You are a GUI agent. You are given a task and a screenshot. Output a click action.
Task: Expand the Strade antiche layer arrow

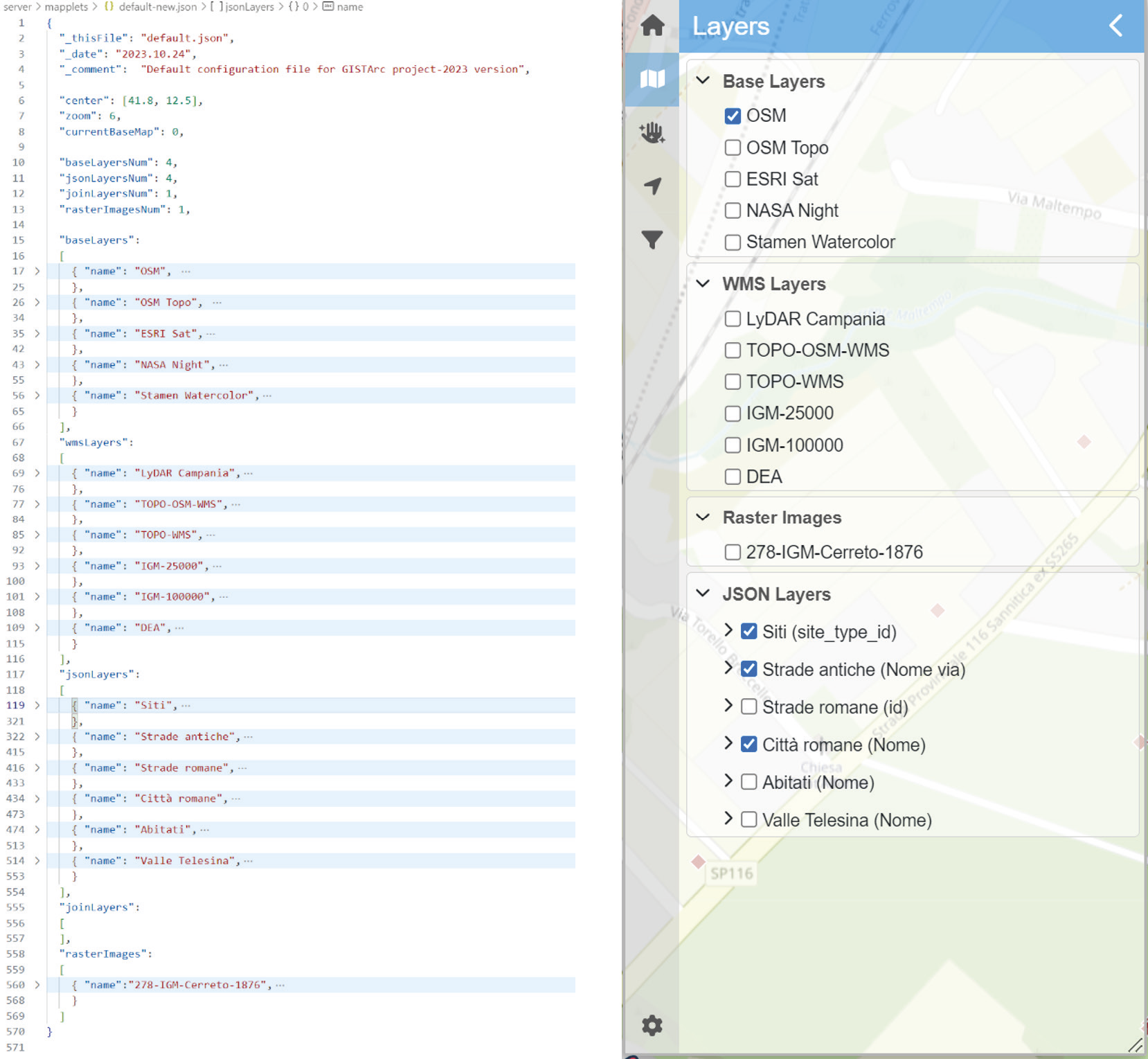point(728,668)
